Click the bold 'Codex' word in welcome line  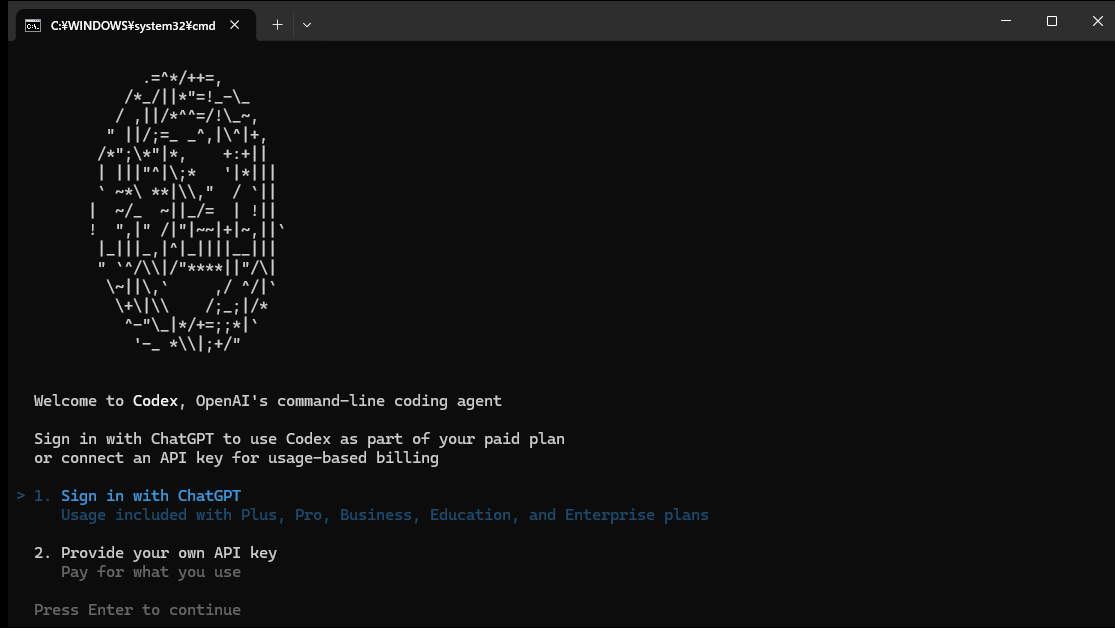(x=155, y=401)
